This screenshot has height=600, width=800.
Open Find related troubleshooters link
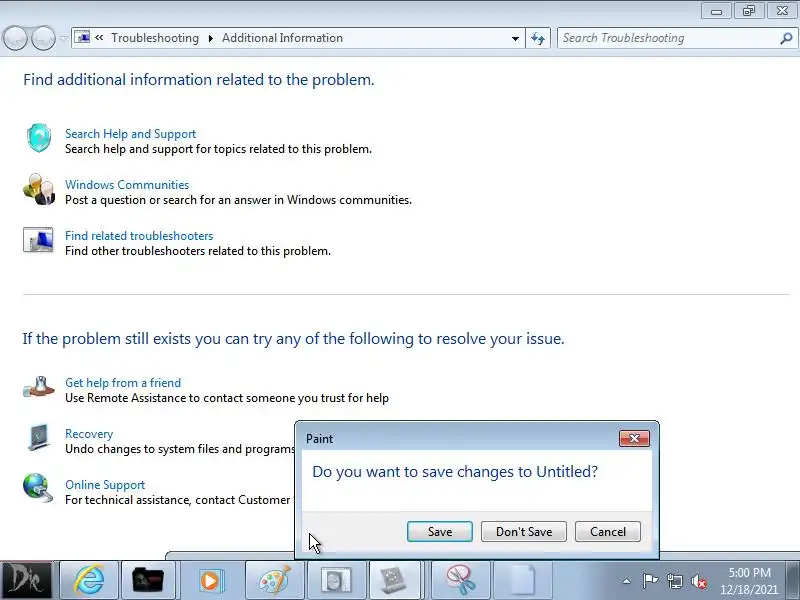pos(139,236)
